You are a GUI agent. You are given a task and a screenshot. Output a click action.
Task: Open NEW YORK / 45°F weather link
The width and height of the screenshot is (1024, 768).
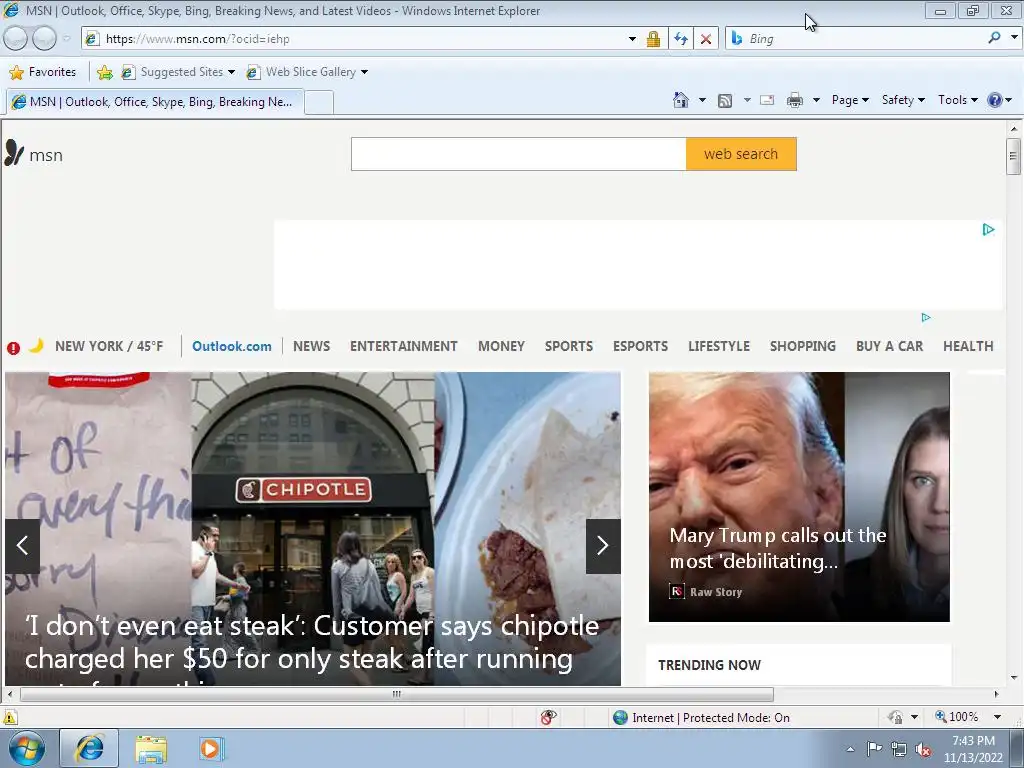[109, 346]
